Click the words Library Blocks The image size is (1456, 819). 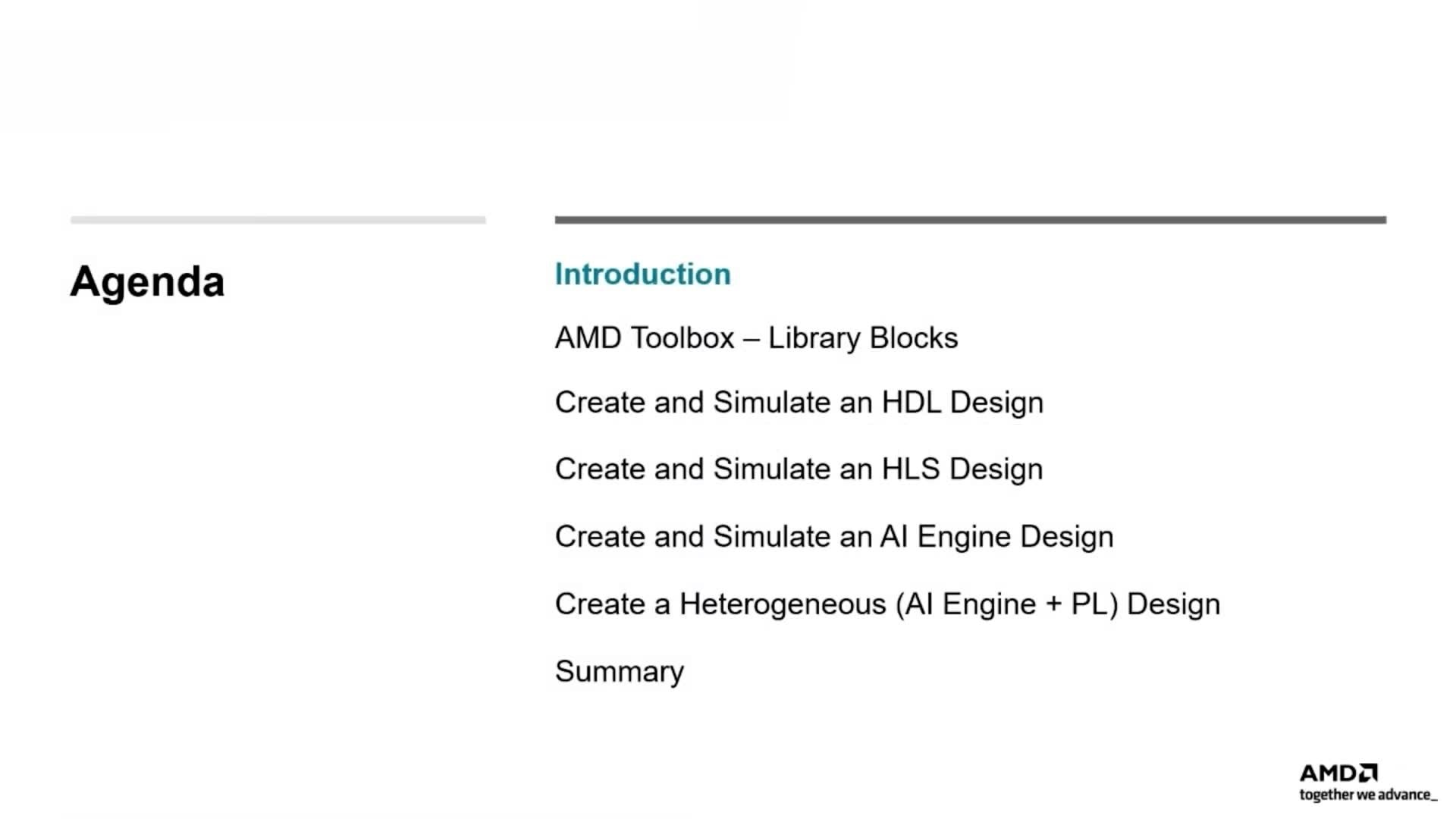[863, 337]
